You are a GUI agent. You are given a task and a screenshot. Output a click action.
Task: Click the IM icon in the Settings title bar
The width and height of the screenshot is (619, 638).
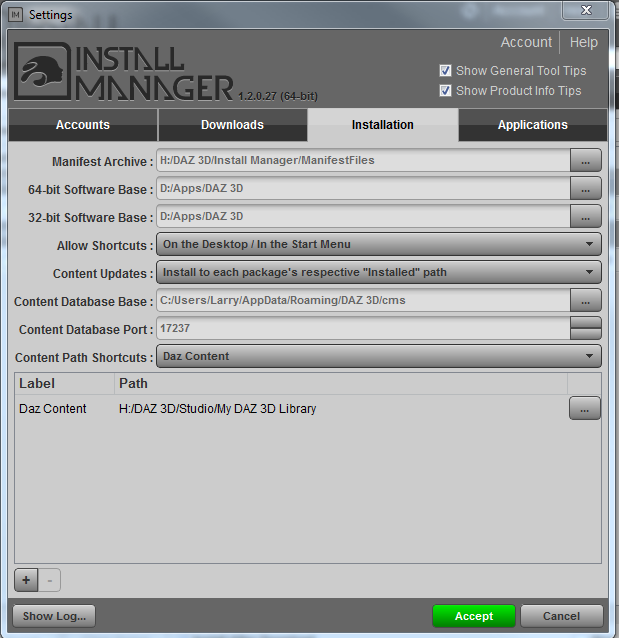click(16, 15)
